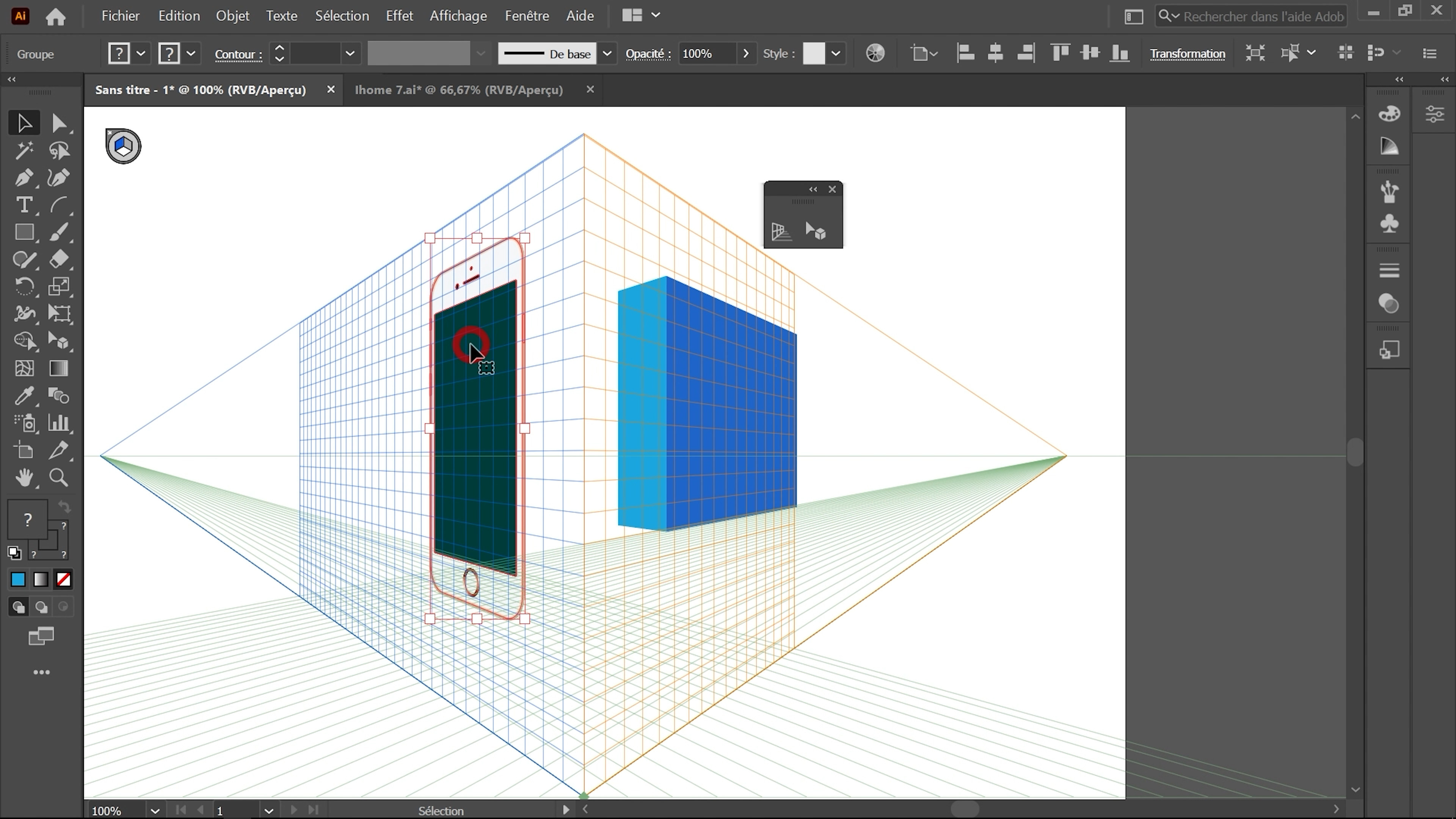Select the Direct Selection tool
Screen dimensions: 1456x819
pos(59,123)
